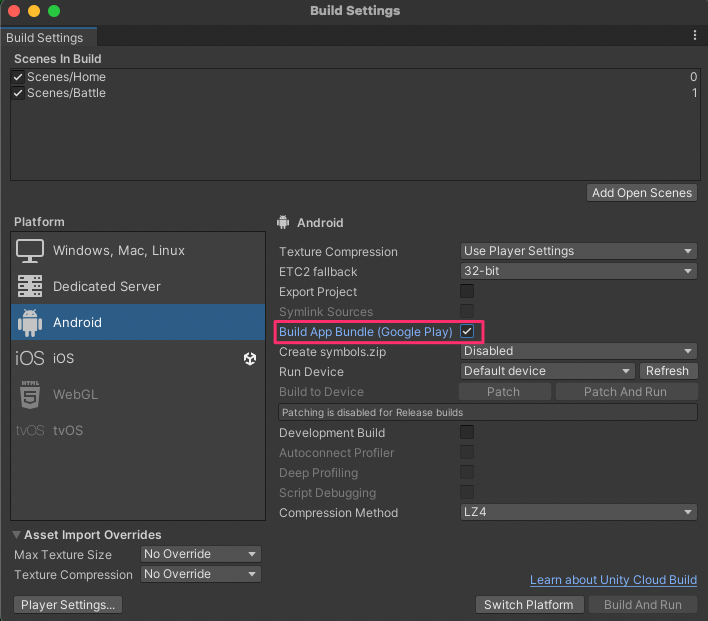This screenshot has height=621, width=708.
Task: Select the iOS platform row
Action: [x=138, y=358]
